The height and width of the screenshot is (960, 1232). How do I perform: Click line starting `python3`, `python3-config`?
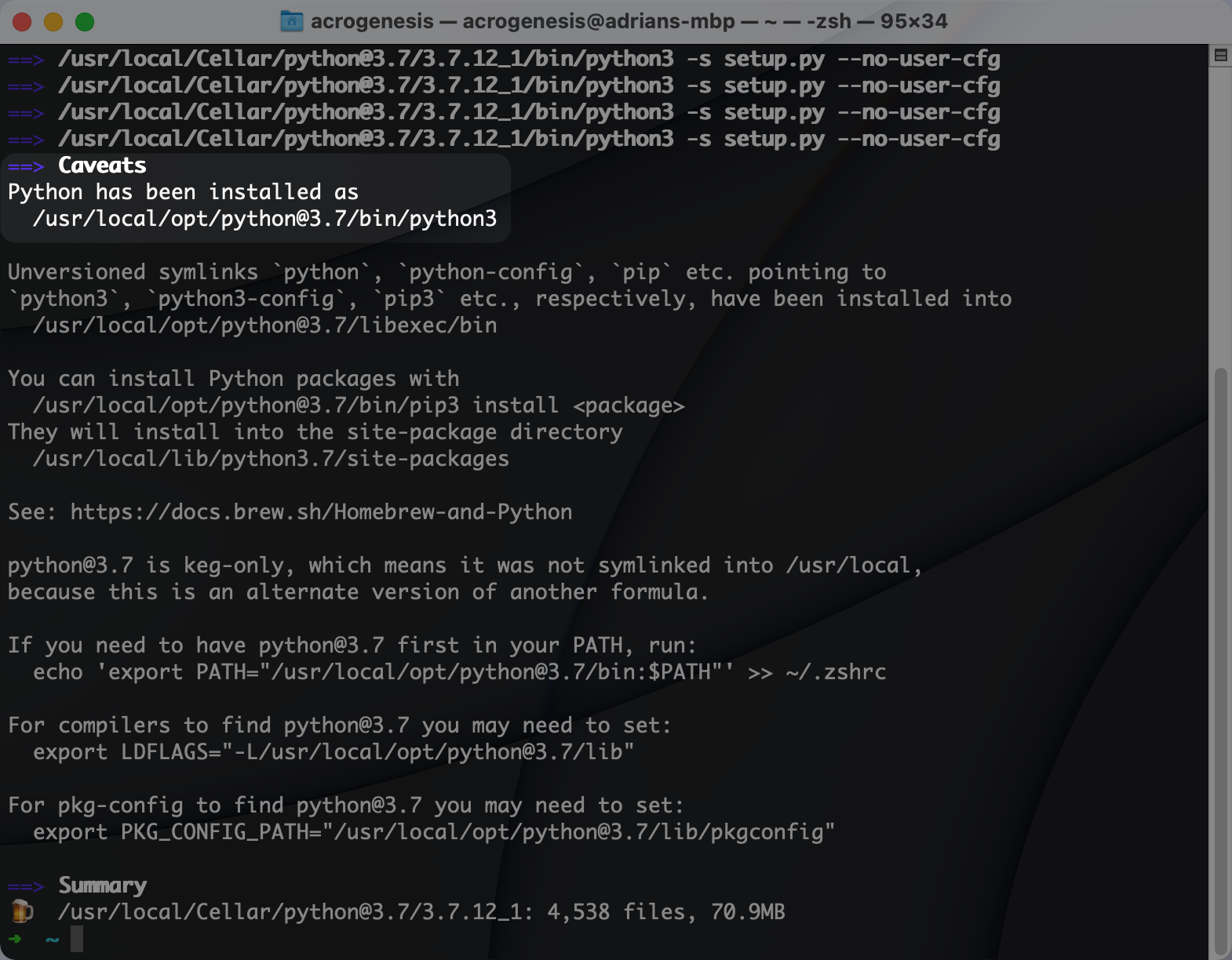(x=509, y=299)
